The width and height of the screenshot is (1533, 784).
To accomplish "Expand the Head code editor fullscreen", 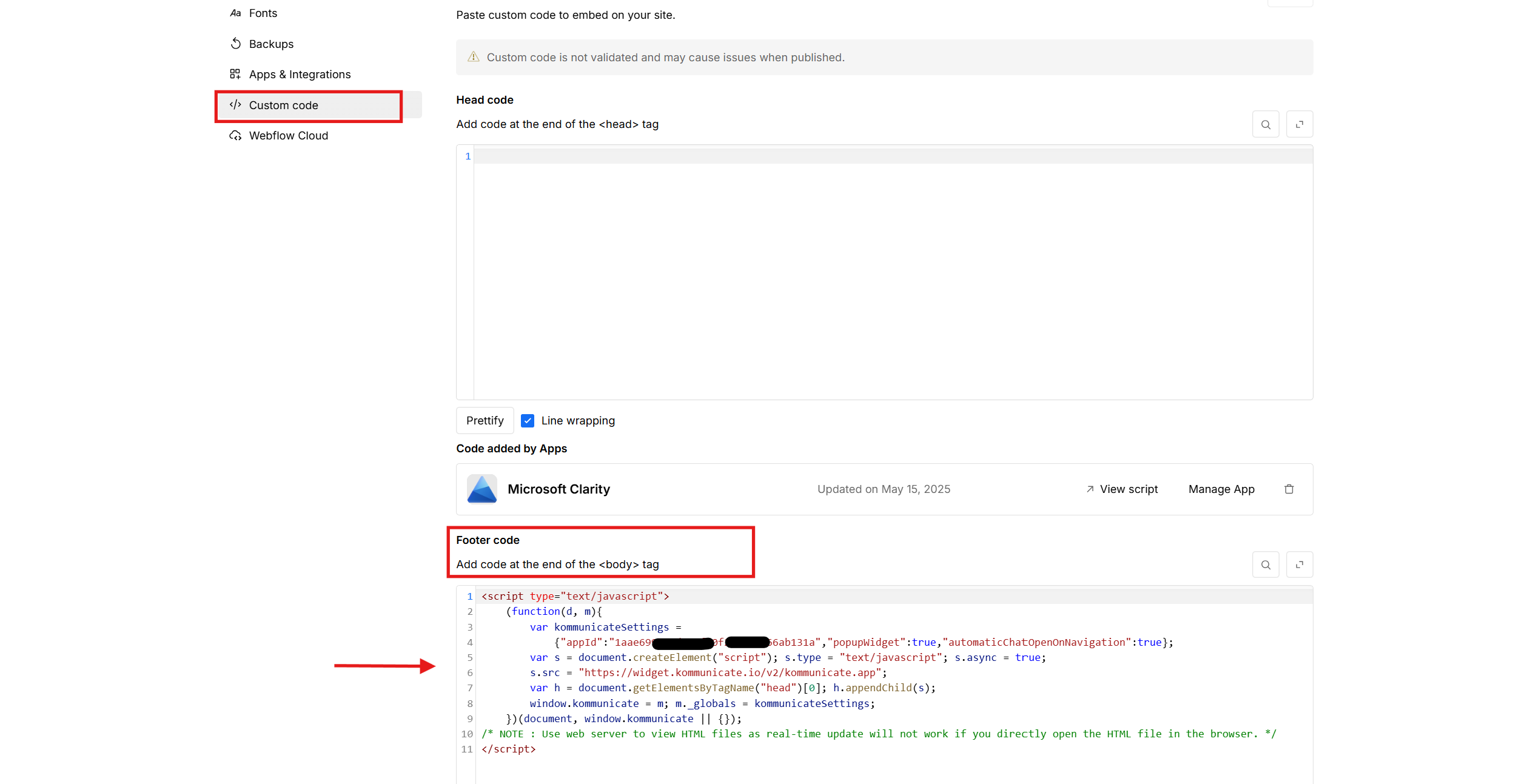I will [x=1300, y=124].
